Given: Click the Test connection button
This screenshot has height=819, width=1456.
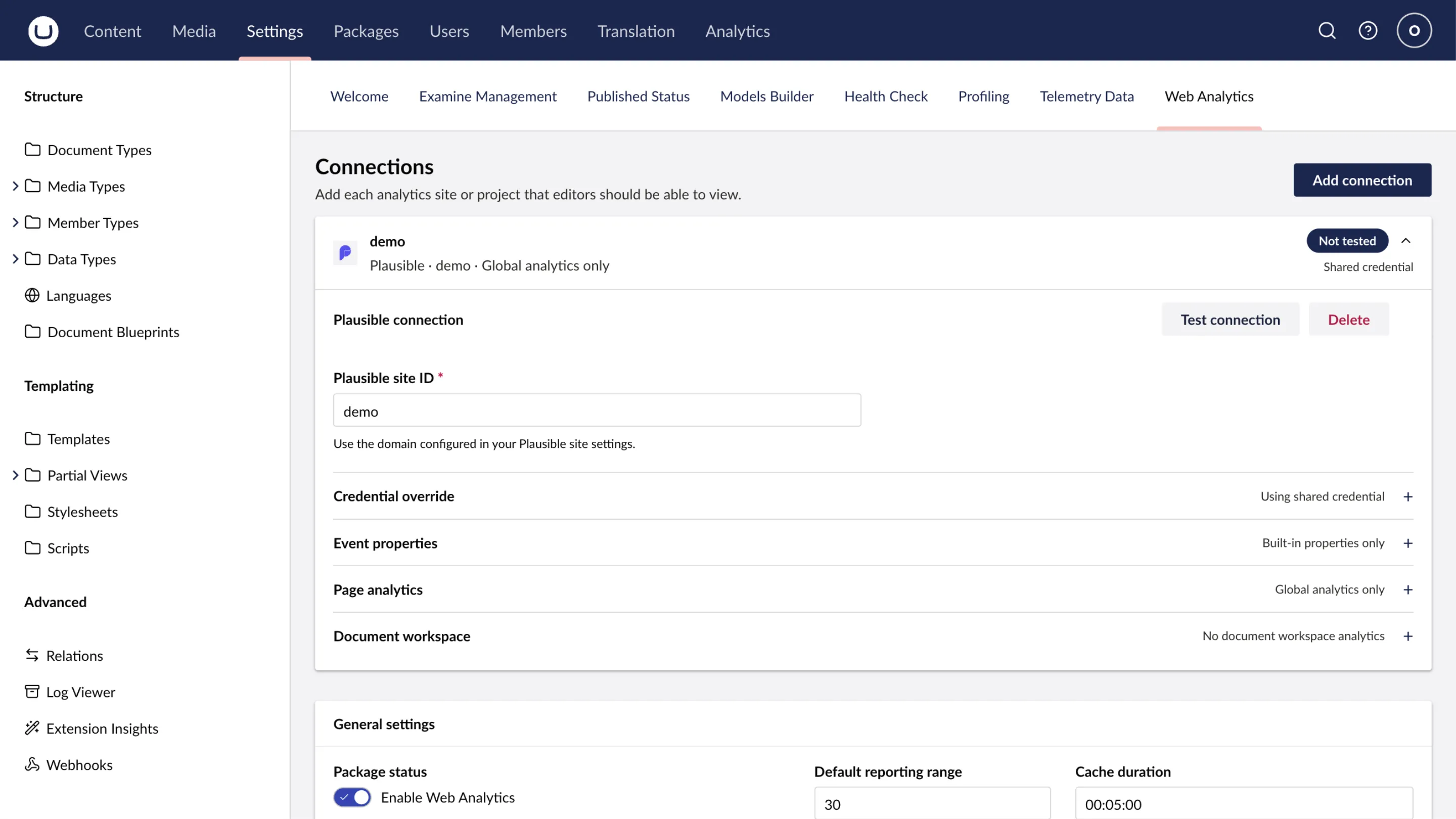Looking at the screenshot, I should pos(1231,320).
